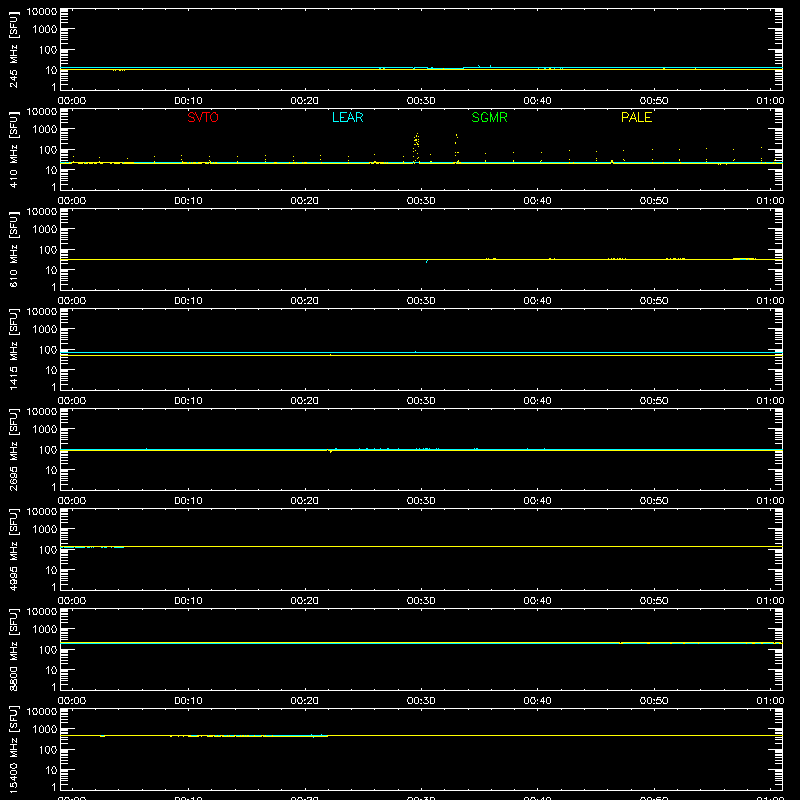Select the 1415 MHz [SFU] axis title
The height and width of the screenshot is (800, 800).
click(13, 349)
